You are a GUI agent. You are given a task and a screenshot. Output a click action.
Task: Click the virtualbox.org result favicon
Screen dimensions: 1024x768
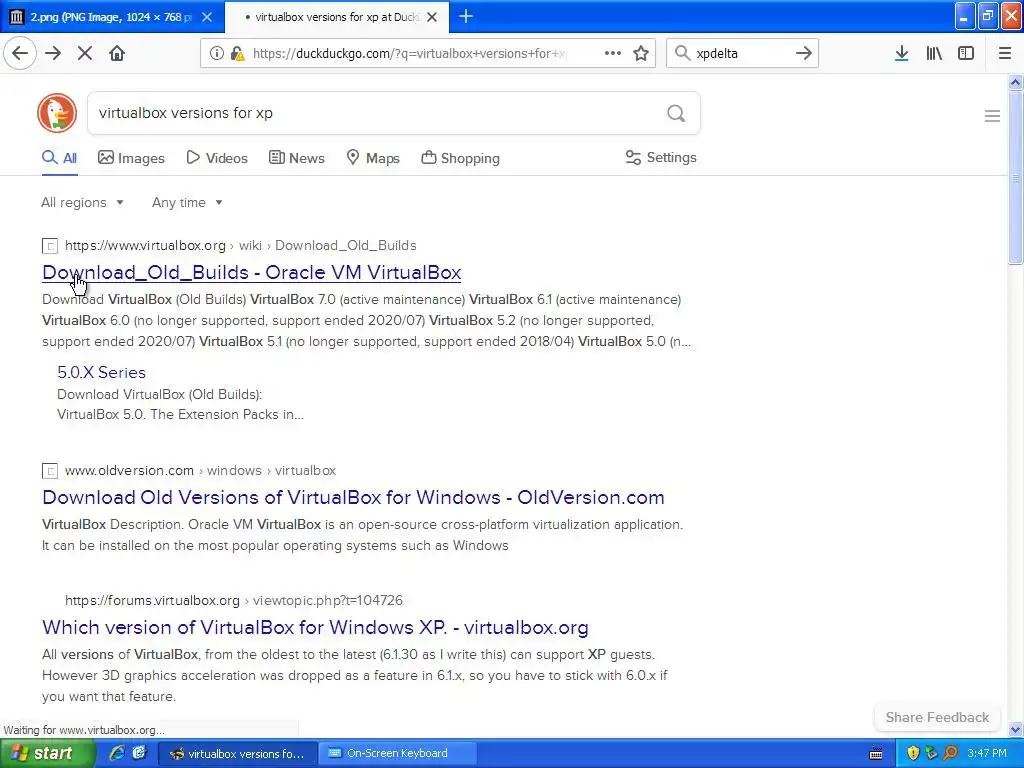tap(50, 246)
